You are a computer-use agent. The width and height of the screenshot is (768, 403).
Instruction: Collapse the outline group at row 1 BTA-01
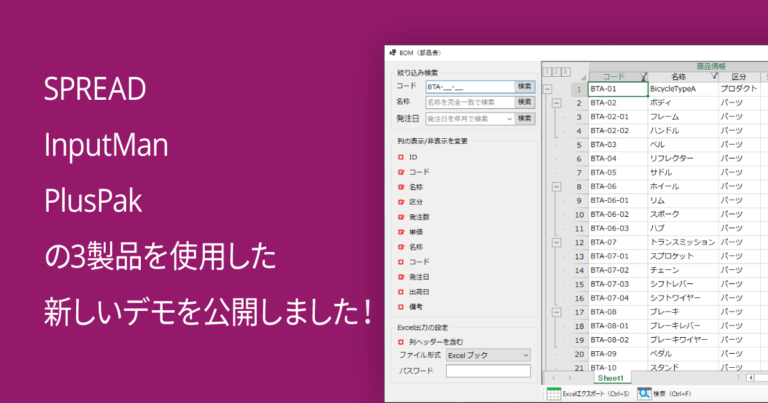pos(548,89)
